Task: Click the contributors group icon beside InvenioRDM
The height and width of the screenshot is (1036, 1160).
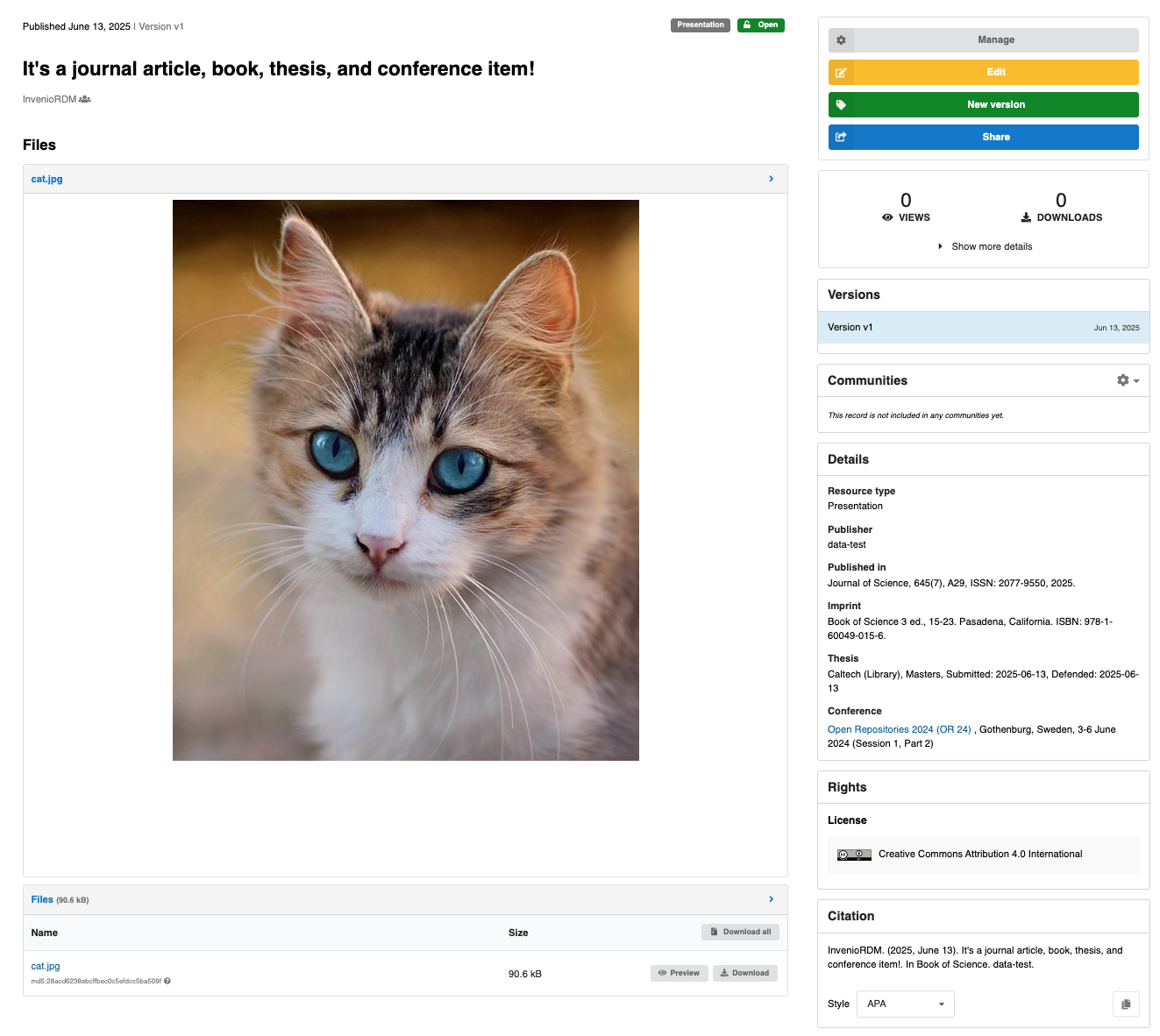Action: pyautogui.click(x=85, y=100)
